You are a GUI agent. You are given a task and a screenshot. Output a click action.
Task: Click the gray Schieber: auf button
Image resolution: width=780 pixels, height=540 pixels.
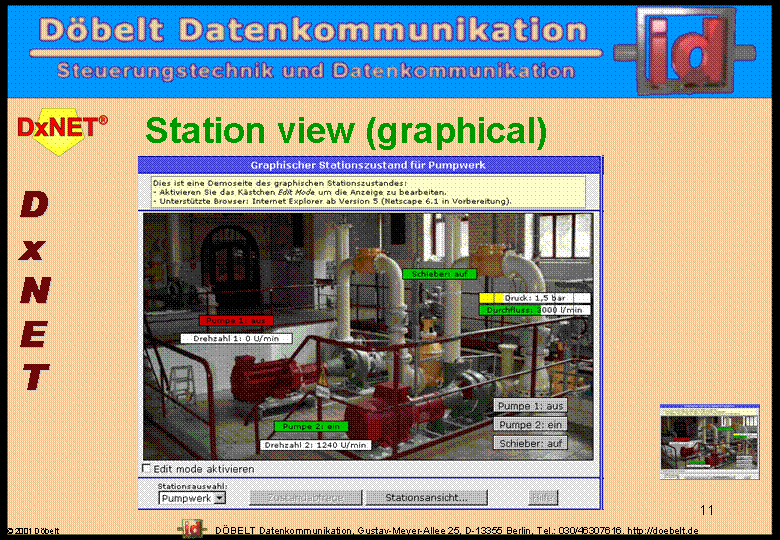pyautogui.click(x=530, y=443)
